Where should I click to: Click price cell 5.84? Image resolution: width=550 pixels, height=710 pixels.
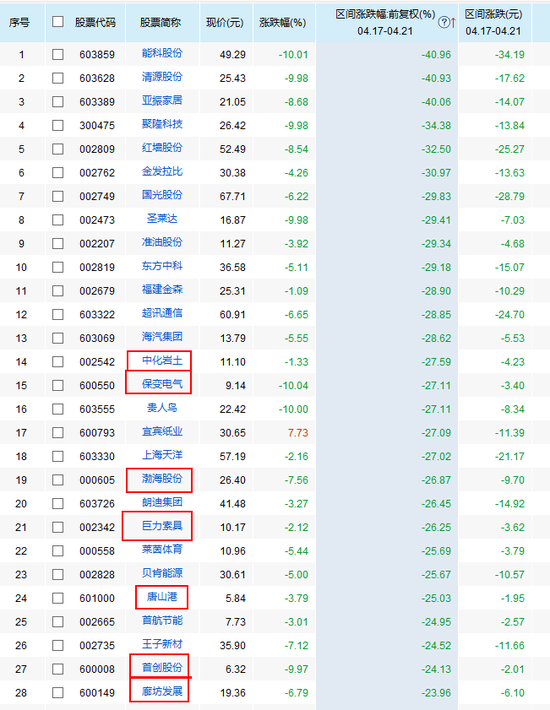point(235,599)
